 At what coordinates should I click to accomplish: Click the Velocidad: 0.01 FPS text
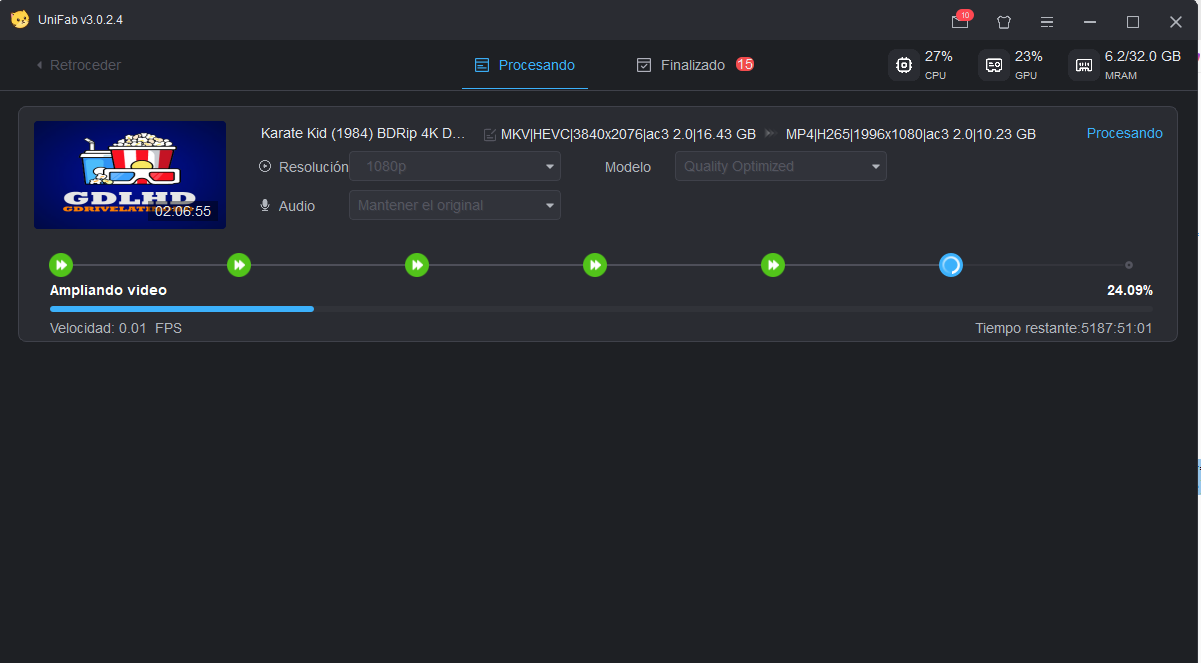coord(116,328)
